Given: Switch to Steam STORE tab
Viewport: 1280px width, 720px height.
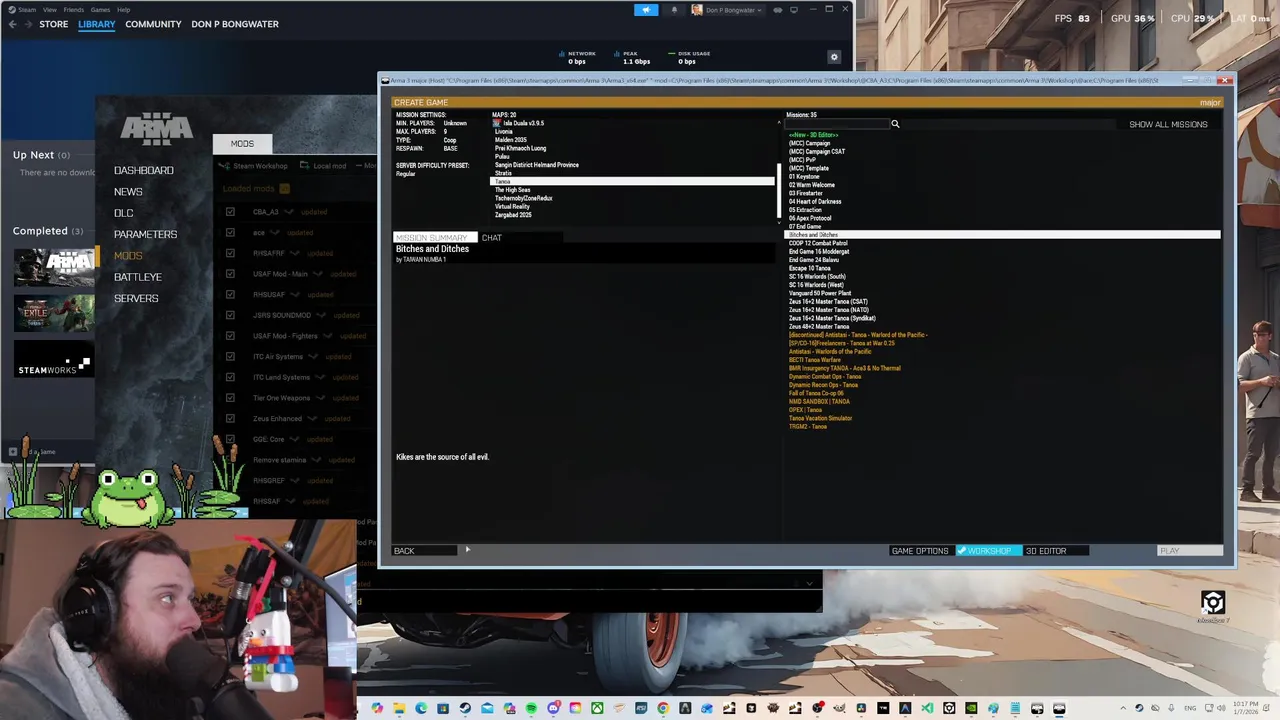Looking at the screenshot, I should pyautogui.click(x=53, y=24).
